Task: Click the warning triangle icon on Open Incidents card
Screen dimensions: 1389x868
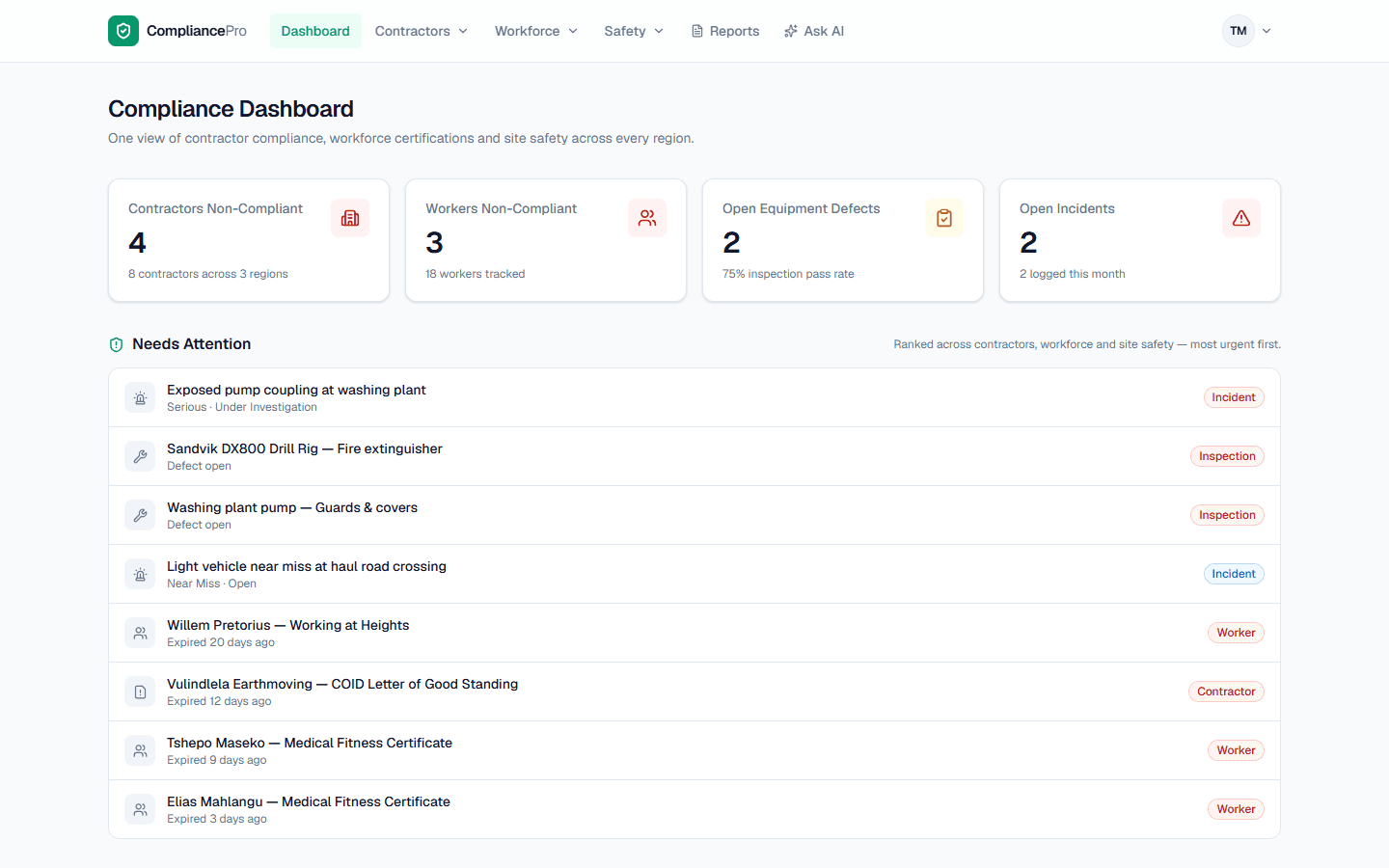Action: pyautogui.click(x=1241, y=218)
